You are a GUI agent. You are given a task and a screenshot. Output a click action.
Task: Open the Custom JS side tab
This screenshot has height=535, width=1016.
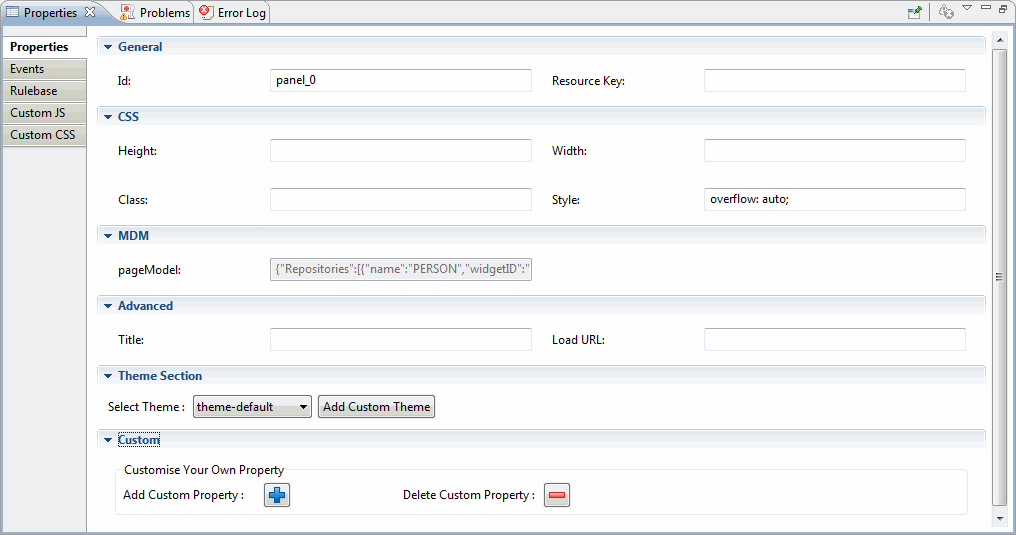(x=44, y=113)
